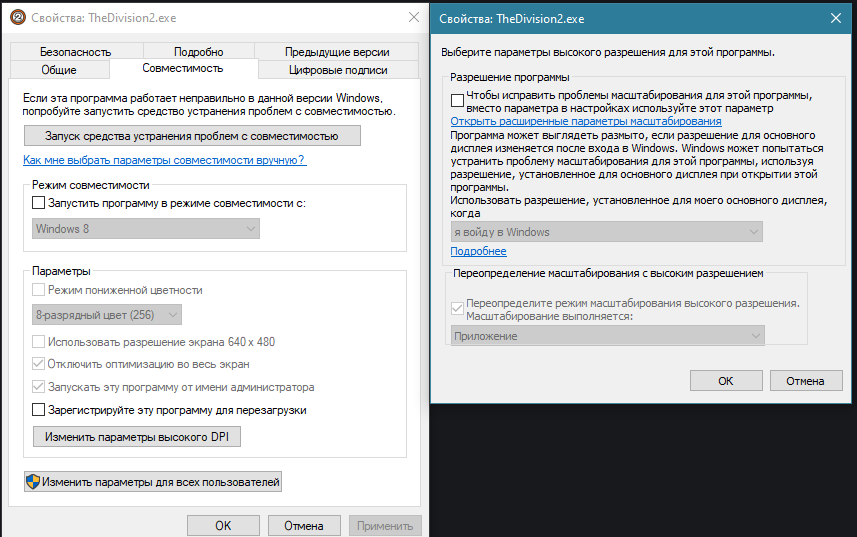857x537 pixels.
Task: Click the 'Подробнее' link
Action: tap(478, 251)
